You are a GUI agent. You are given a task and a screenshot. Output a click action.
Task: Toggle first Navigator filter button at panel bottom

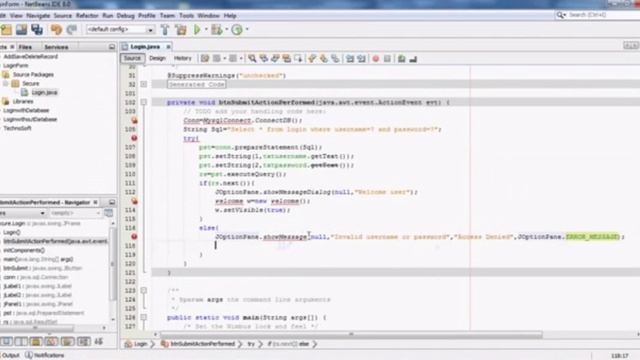[x=6, y=341]
